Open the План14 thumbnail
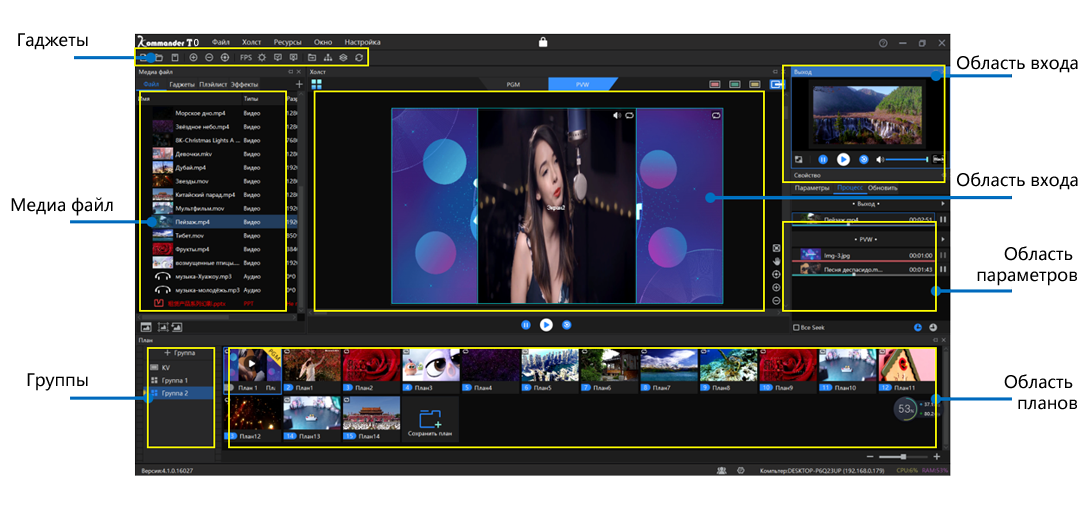 (372, 418)
